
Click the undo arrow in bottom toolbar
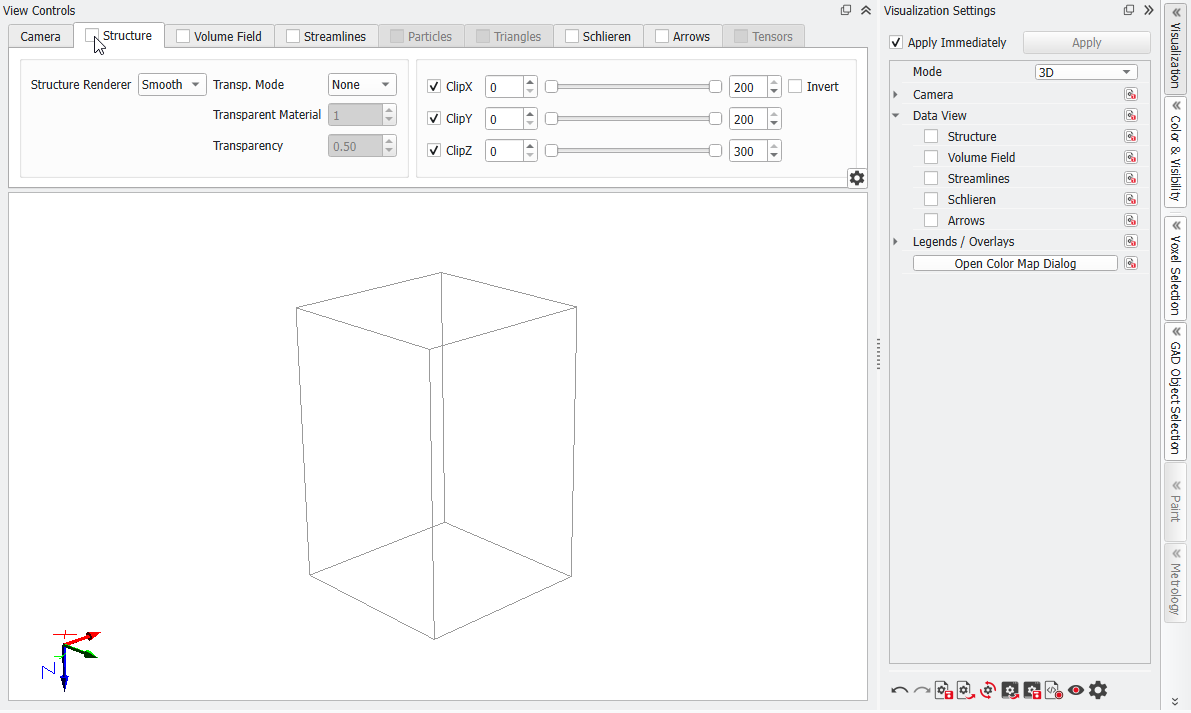click(x=899, y=690)
